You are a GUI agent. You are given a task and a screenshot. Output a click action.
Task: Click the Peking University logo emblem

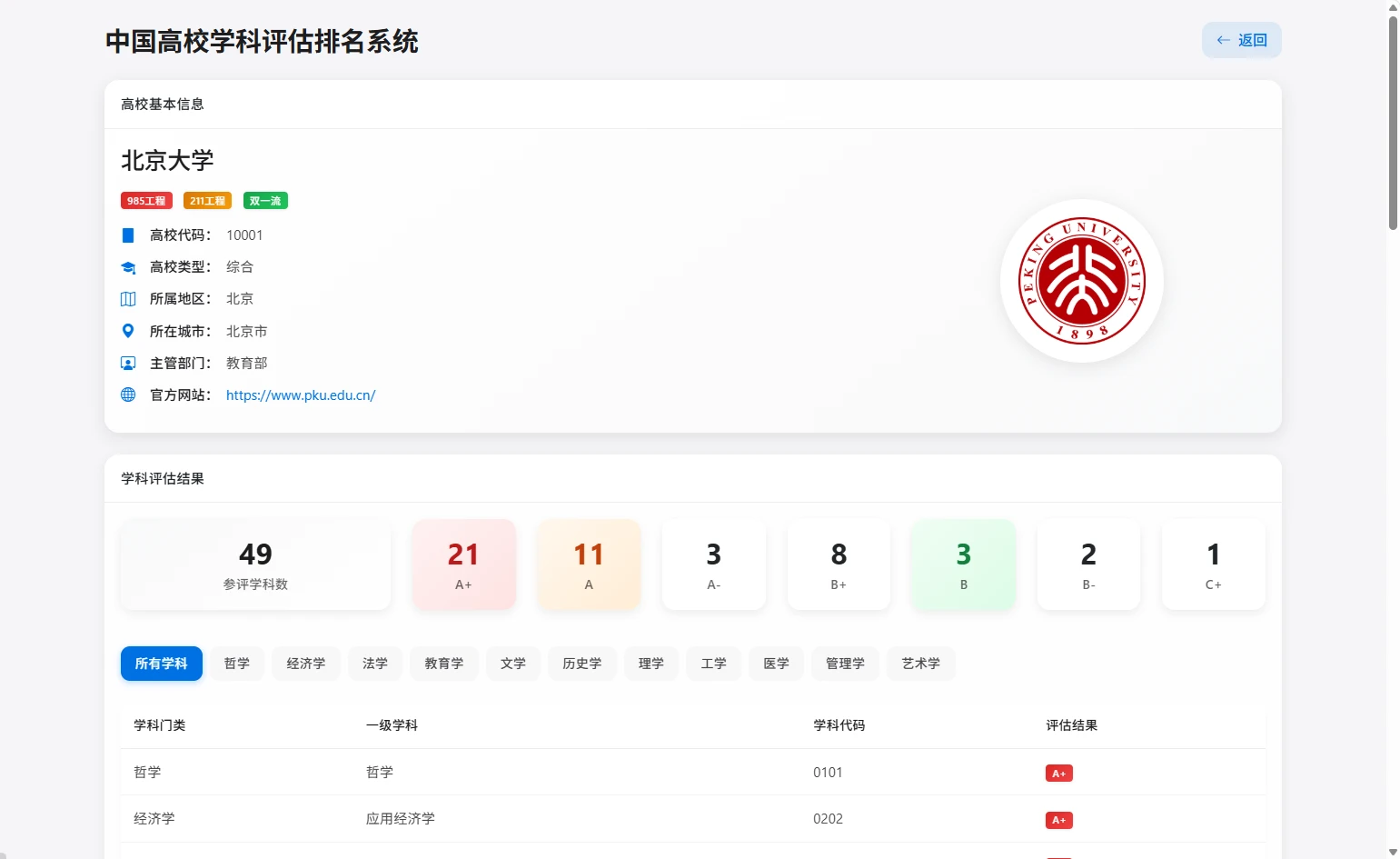point(1081,281)
